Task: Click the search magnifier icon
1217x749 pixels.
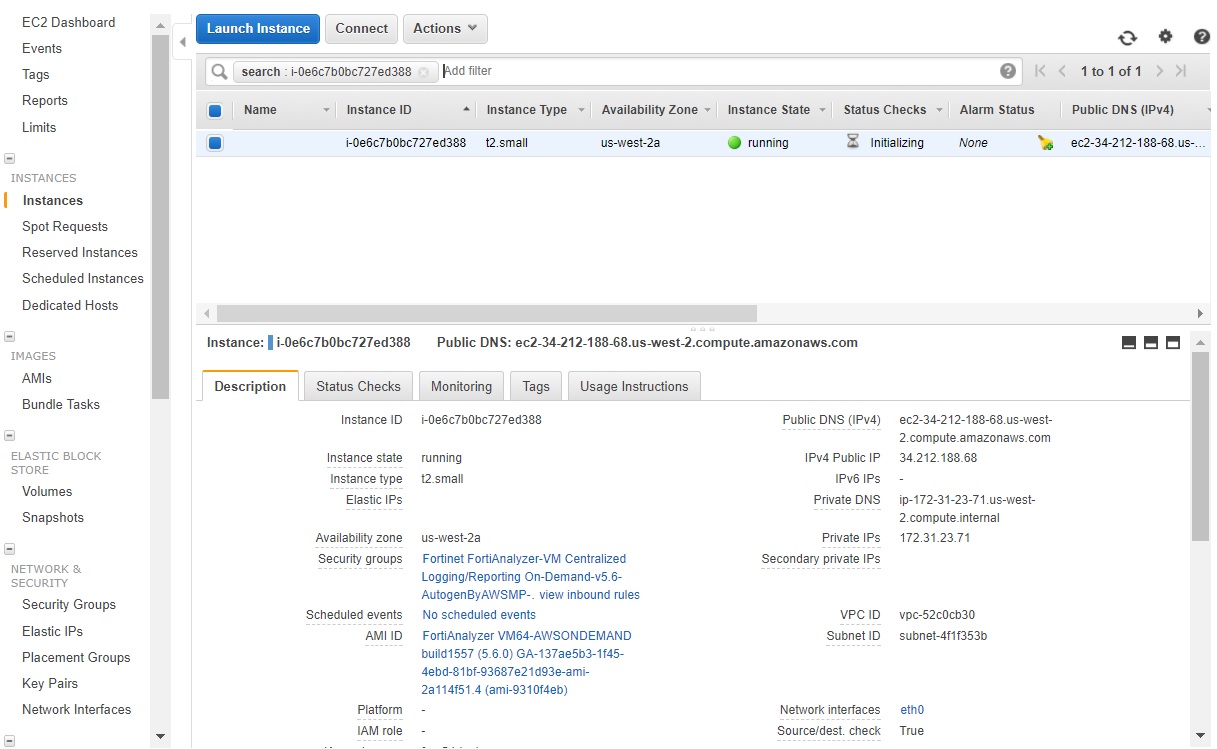Action: 219,71
